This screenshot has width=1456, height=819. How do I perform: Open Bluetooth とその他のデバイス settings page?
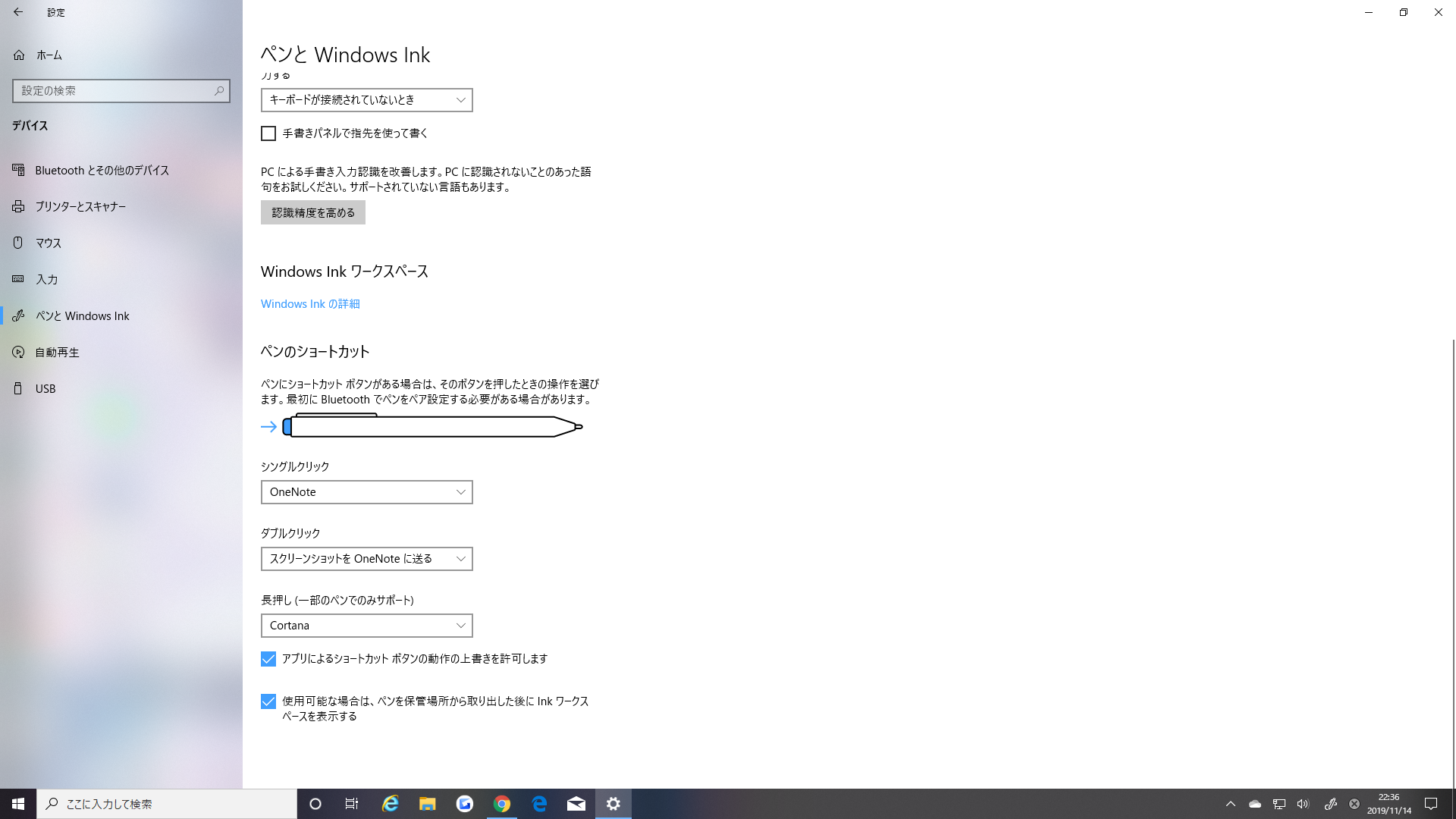pyautogui.click(x=102, y=171)
